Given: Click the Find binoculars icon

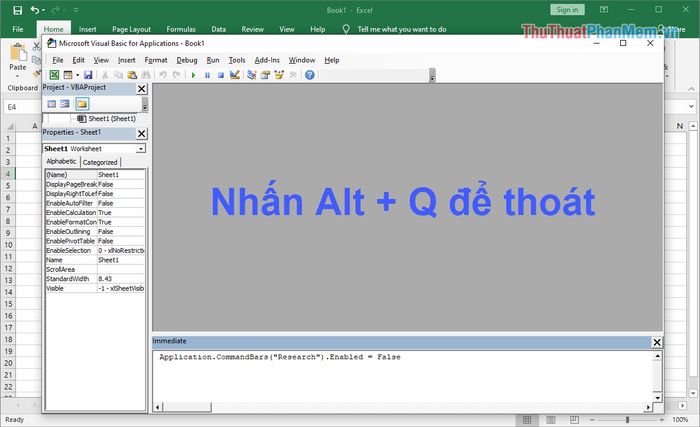Looking at the screenshot, I should (x=146, y=75).
